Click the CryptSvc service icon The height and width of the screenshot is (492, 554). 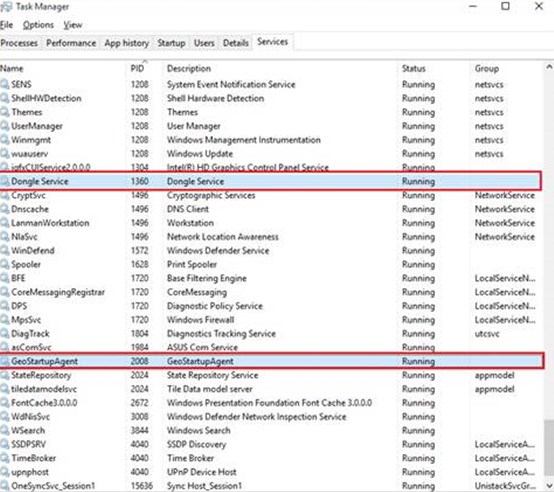click(x=5, y=195)
